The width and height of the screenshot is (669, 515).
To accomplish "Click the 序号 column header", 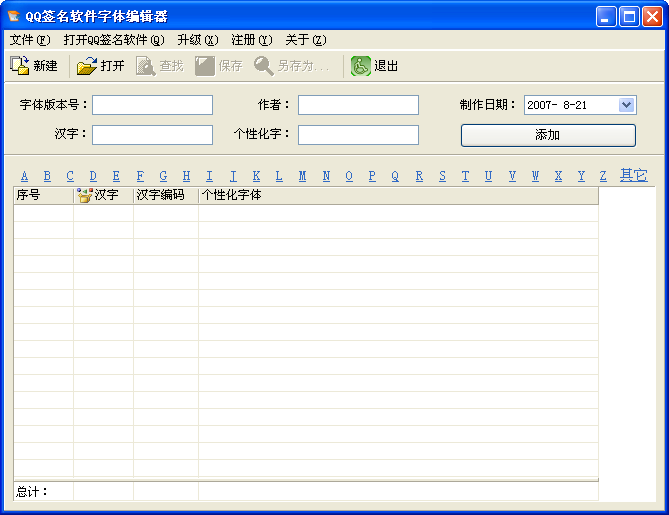I will coord(43,195).
